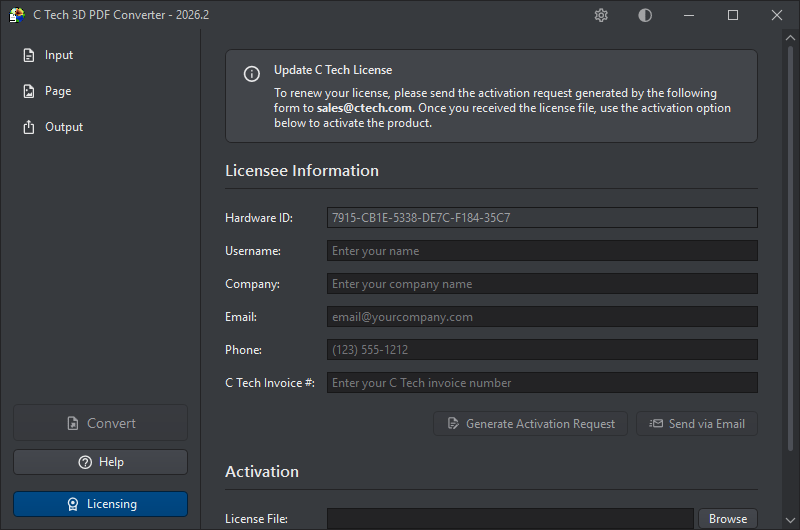Click the Licensee Information heading

pyautogui.click(x=302, y=170)
